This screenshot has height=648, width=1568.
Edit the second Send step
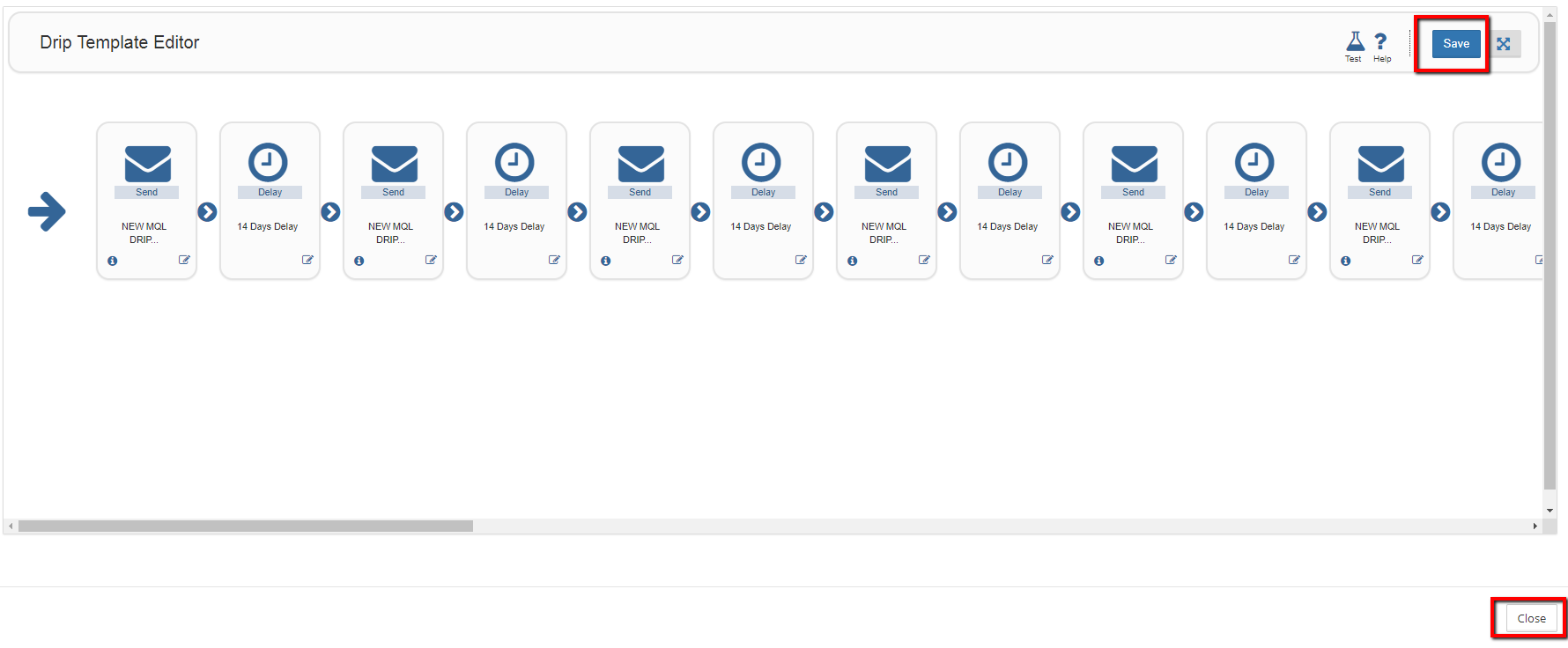click(431, 260)
